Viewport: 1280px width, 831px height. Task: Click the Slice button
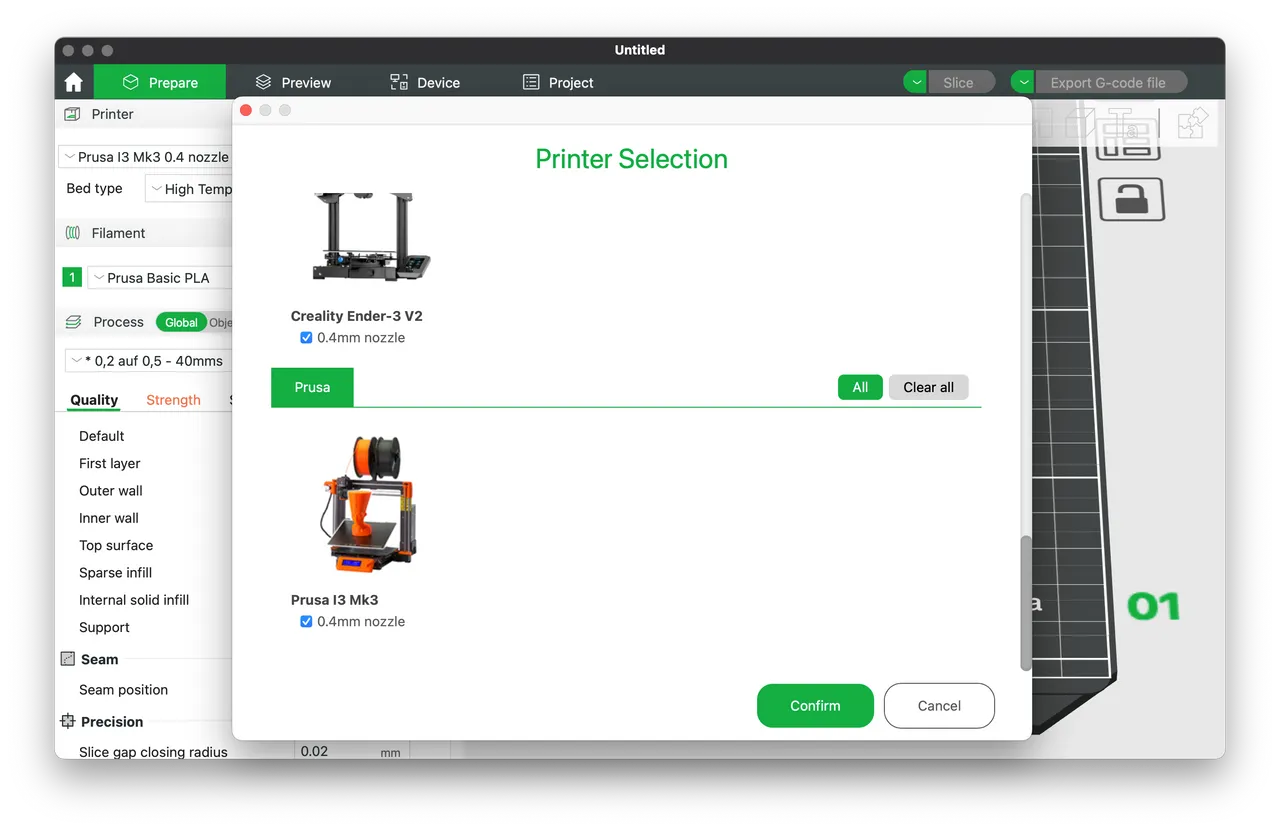pyautogui.click(x=960, y=82)
